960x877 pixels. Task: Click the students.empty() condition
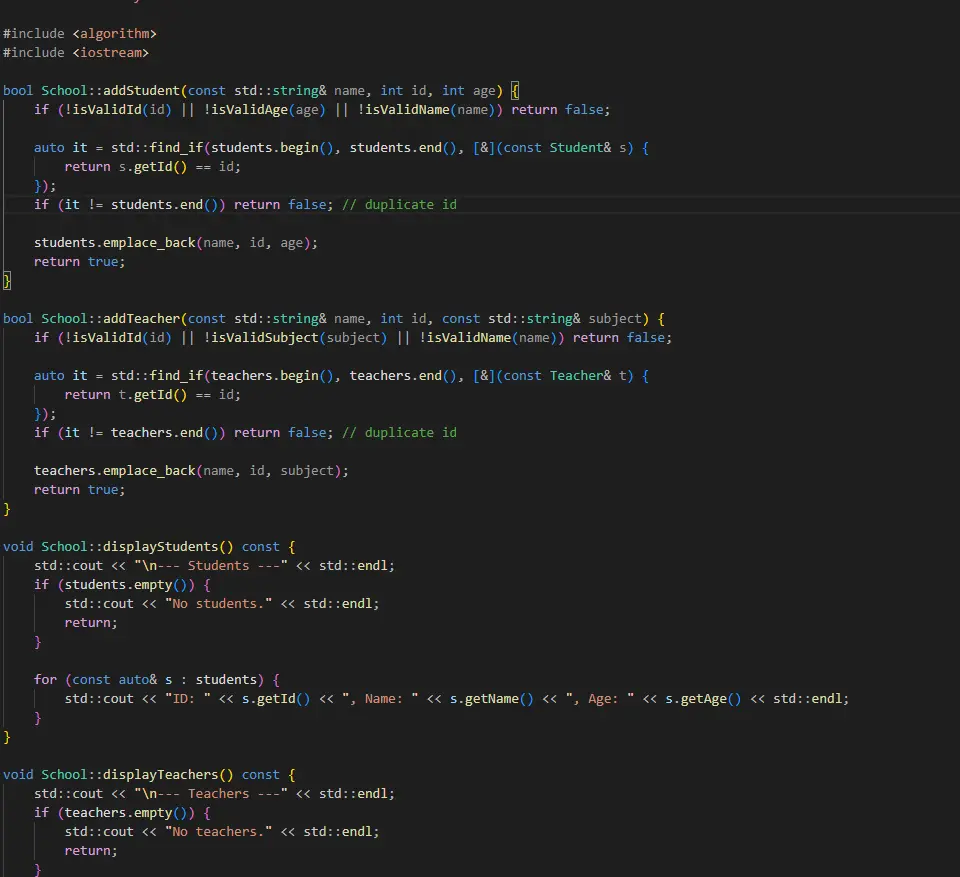point(126,584)
